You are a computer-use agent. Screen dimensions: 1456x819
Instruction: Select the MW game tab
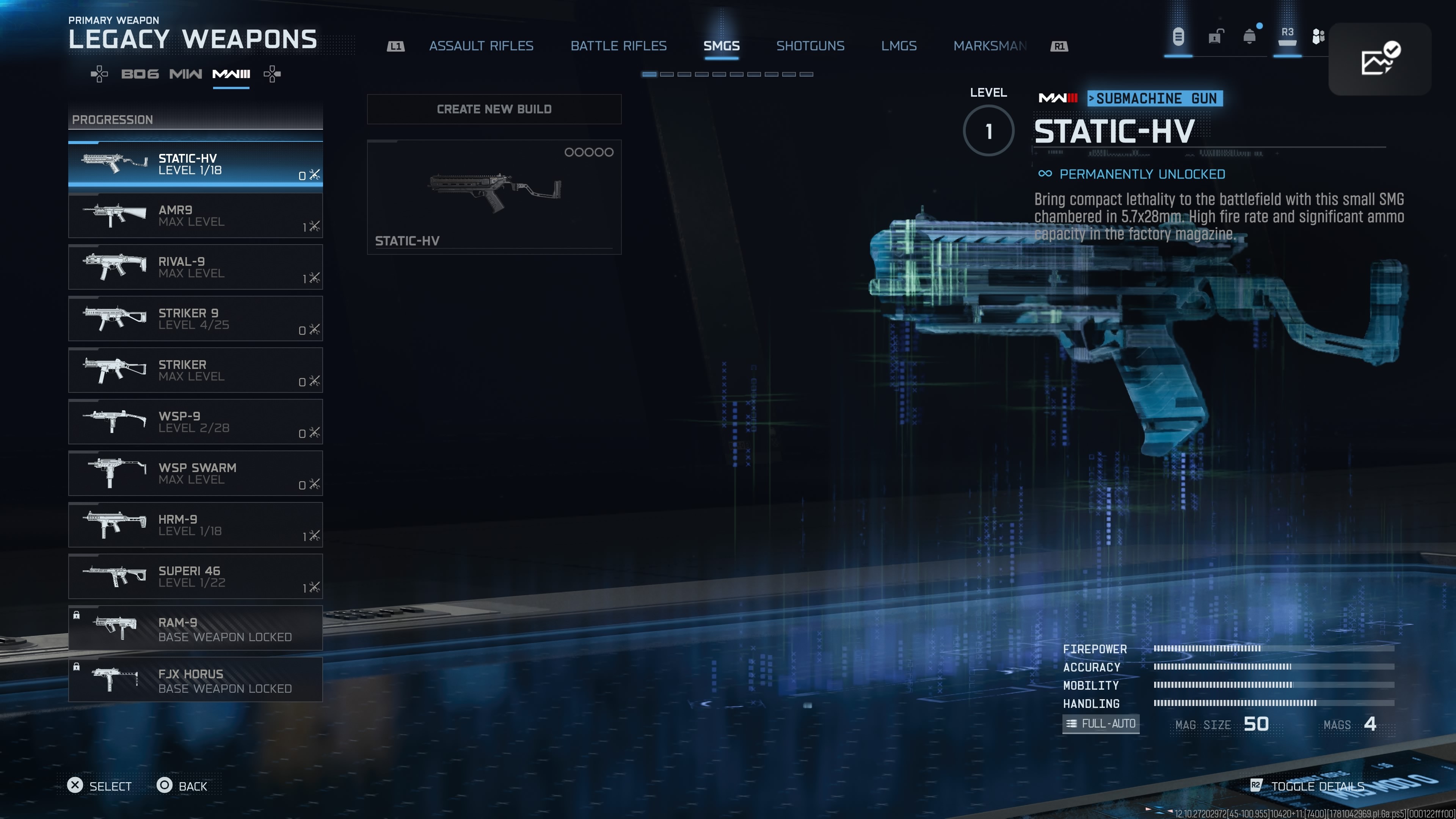click(x=185, y=74)
